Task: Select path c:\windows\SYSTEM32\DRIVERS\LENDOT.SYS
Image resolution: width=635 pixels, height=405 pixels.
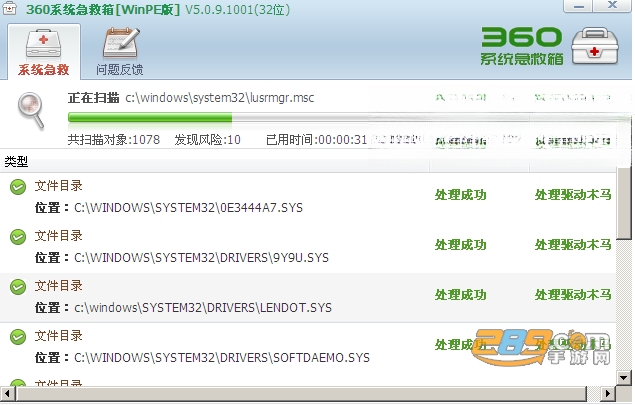Action: click(203, 308)
